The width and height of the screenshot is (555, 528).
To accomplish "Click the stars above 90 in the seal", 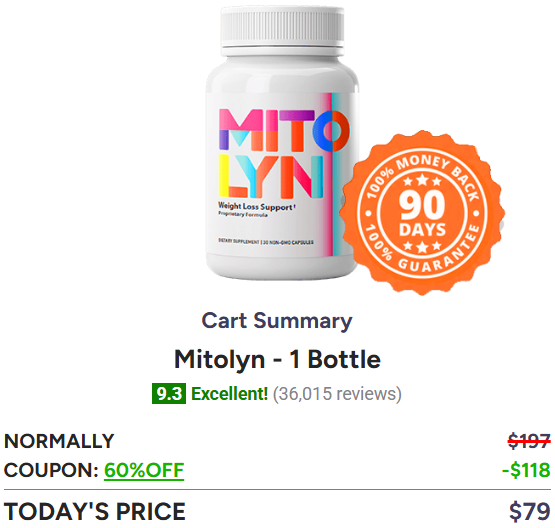I will (x=422, y=181).
